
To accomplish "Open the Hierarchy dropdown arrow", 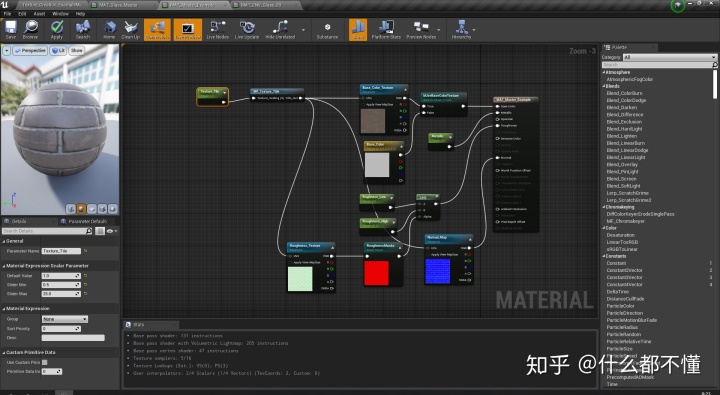I will click(x=474, y=30).
